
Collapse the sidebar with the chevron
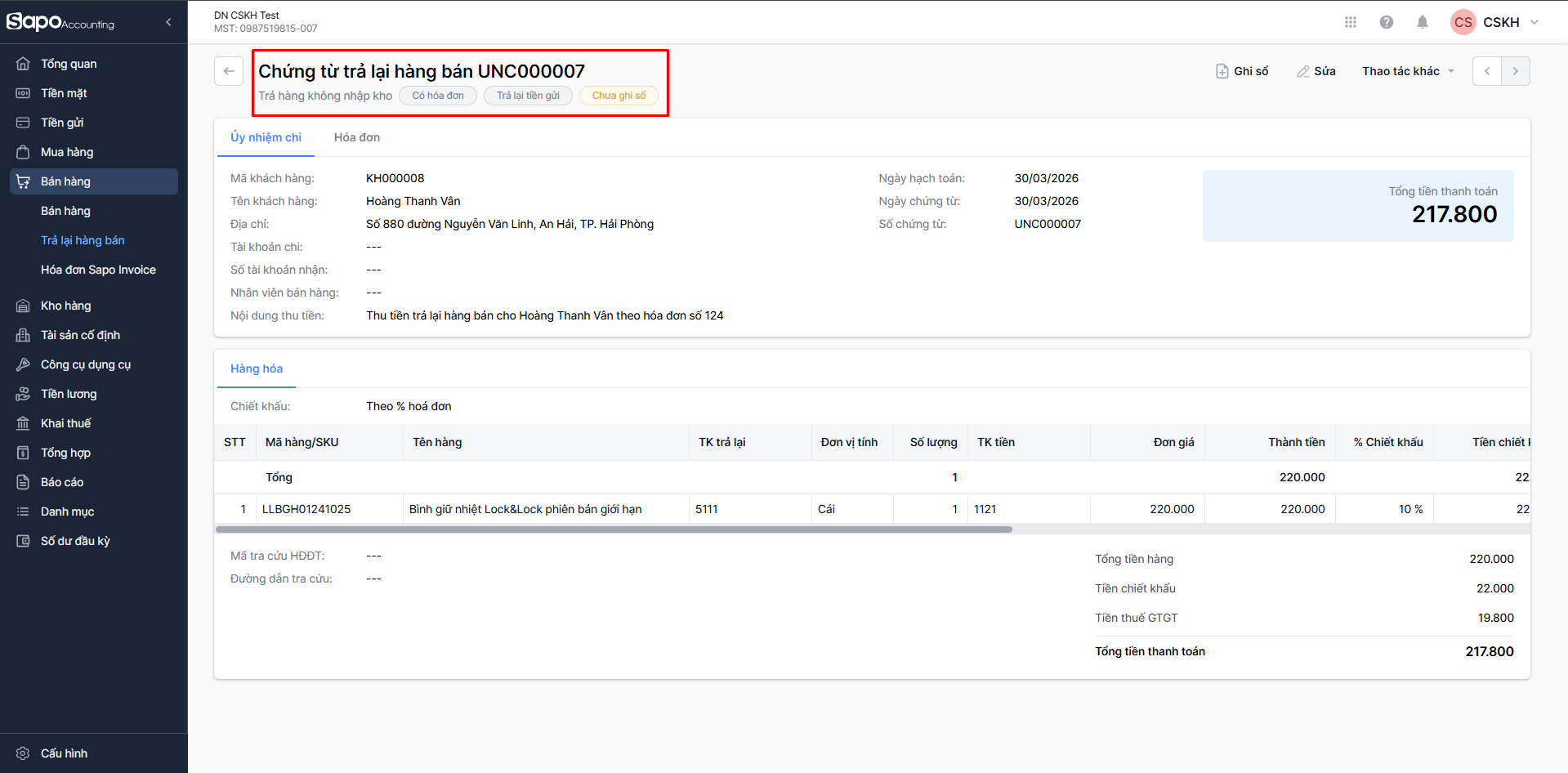tap(168, 22)
